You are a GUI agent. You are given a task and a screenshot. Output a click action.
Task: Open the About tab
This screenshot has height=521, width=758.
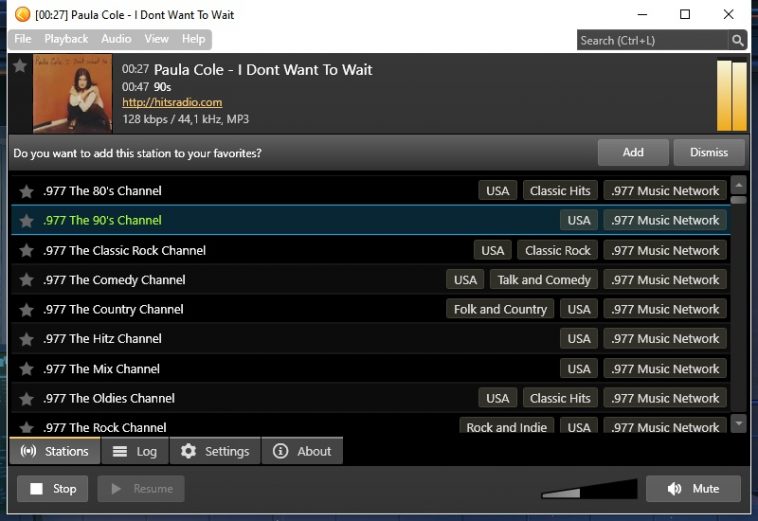(302, 451)
